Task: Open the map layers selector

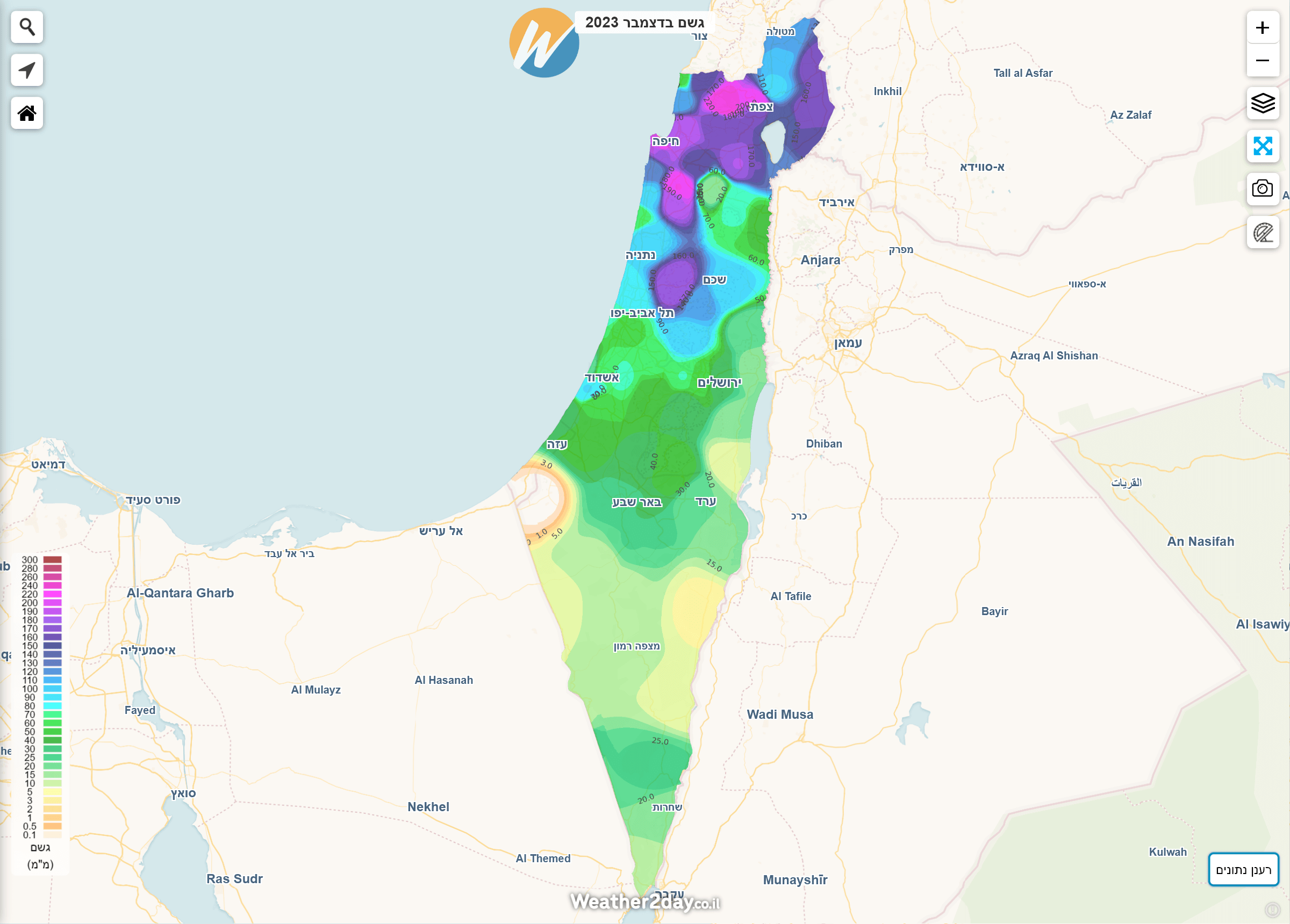Action: (1262, 104)
